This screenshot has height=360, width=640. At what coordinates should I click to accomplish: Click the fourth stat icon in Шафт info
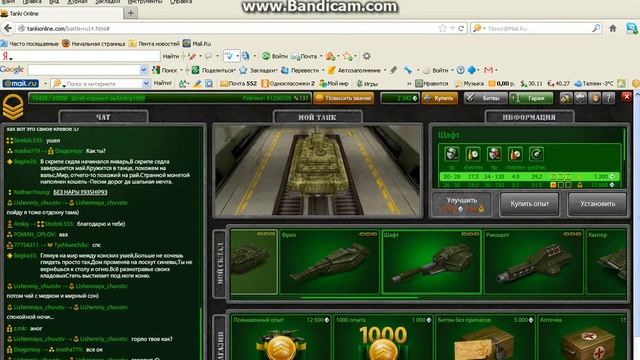(515, 154)
